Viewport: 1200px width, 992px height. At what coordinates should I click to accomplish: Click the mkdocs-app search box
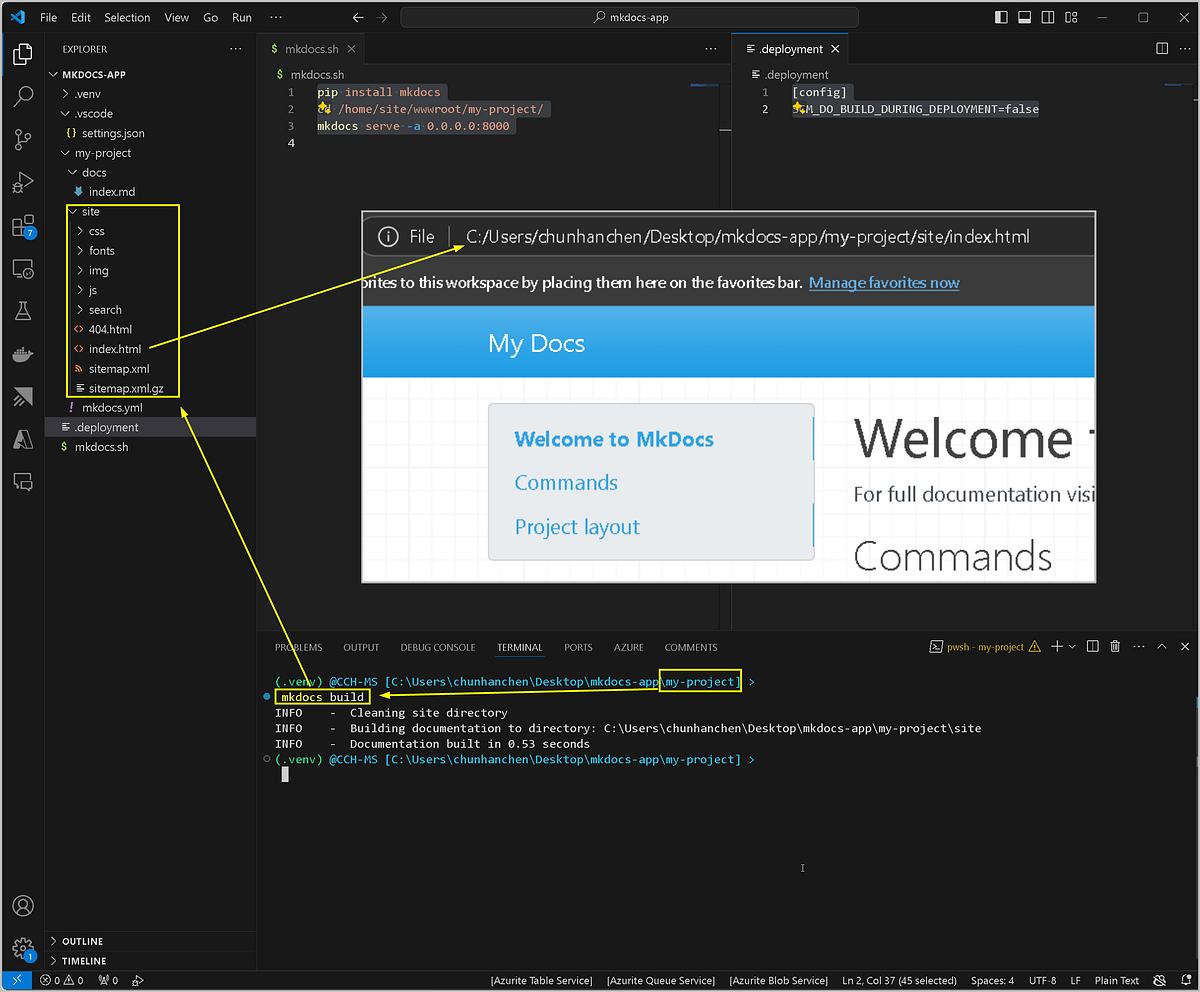[630, 18]
